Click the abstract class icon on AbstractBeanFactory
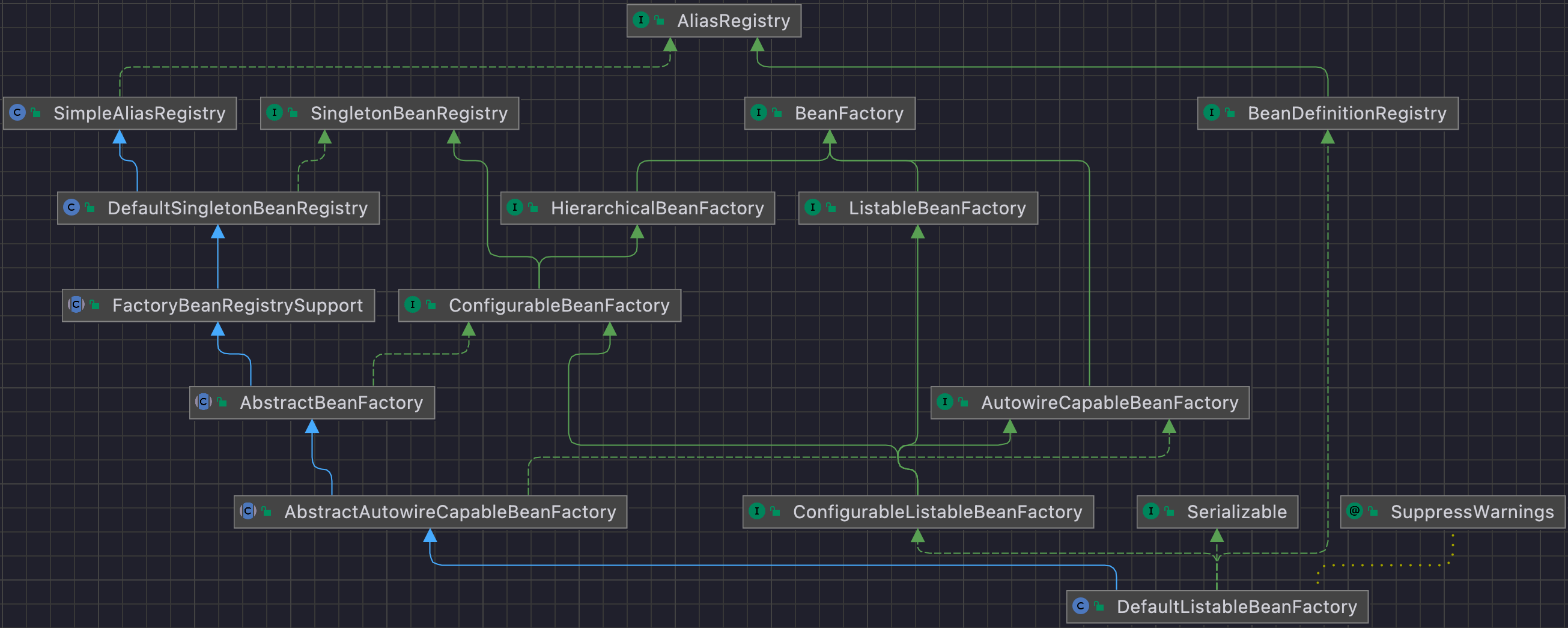This screenshot has width=1568, height=628. pos(203,402)
